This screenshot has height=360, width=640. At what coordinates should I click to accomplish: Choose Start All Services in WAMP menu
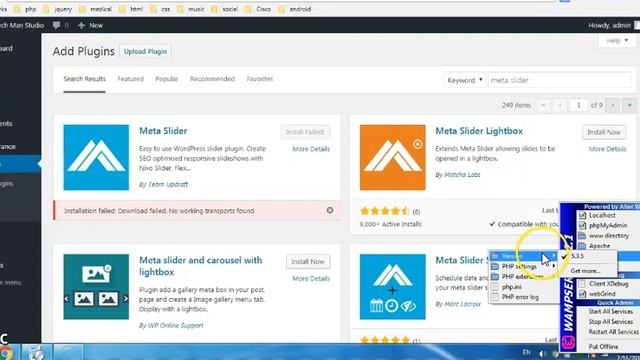tap(610, 311)
